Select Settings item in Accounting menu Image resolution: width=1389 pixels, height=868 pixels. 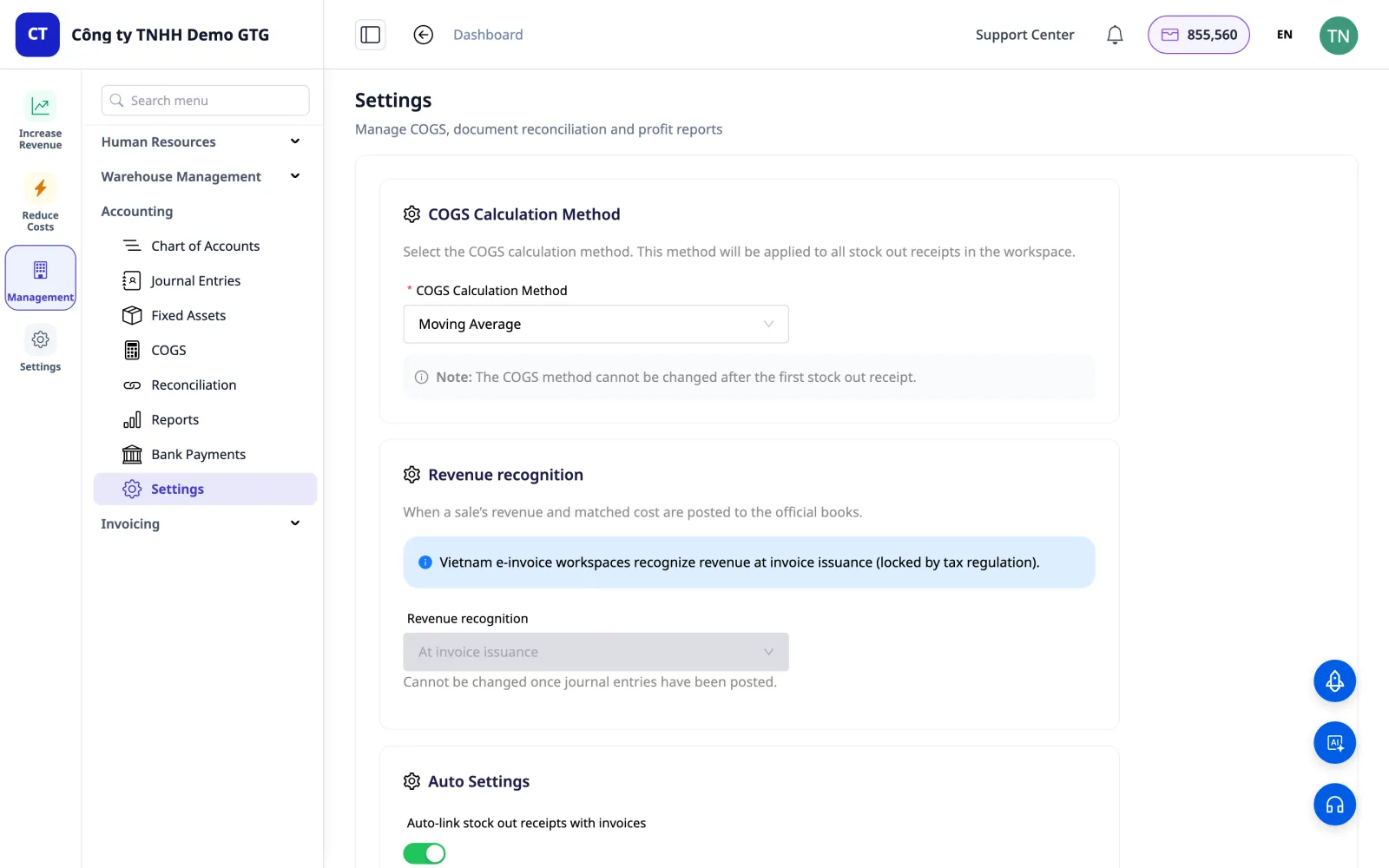(x=205, y=489)
